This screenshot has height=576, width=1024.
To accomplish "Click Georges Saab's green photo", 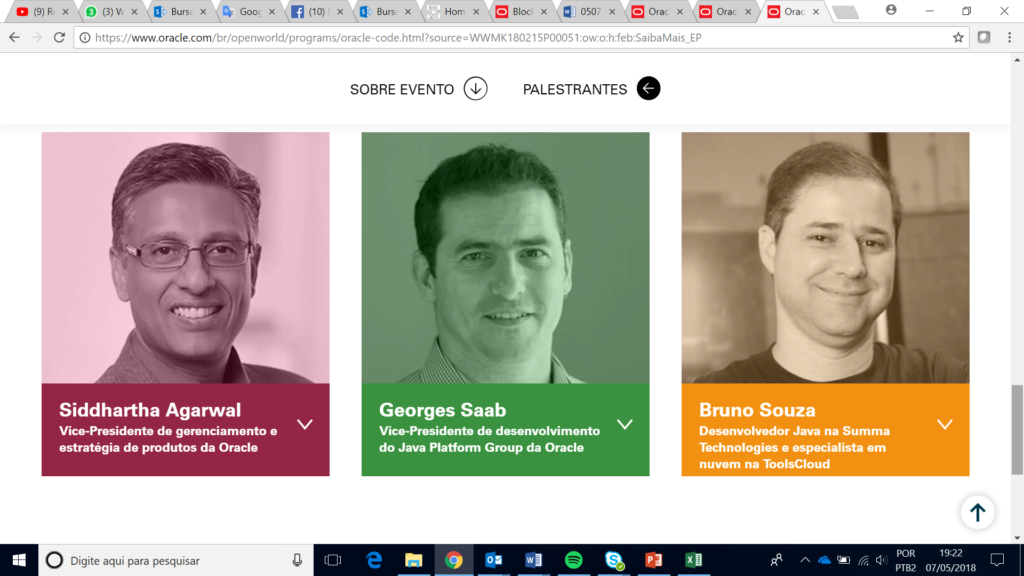I will pos(505,258).
